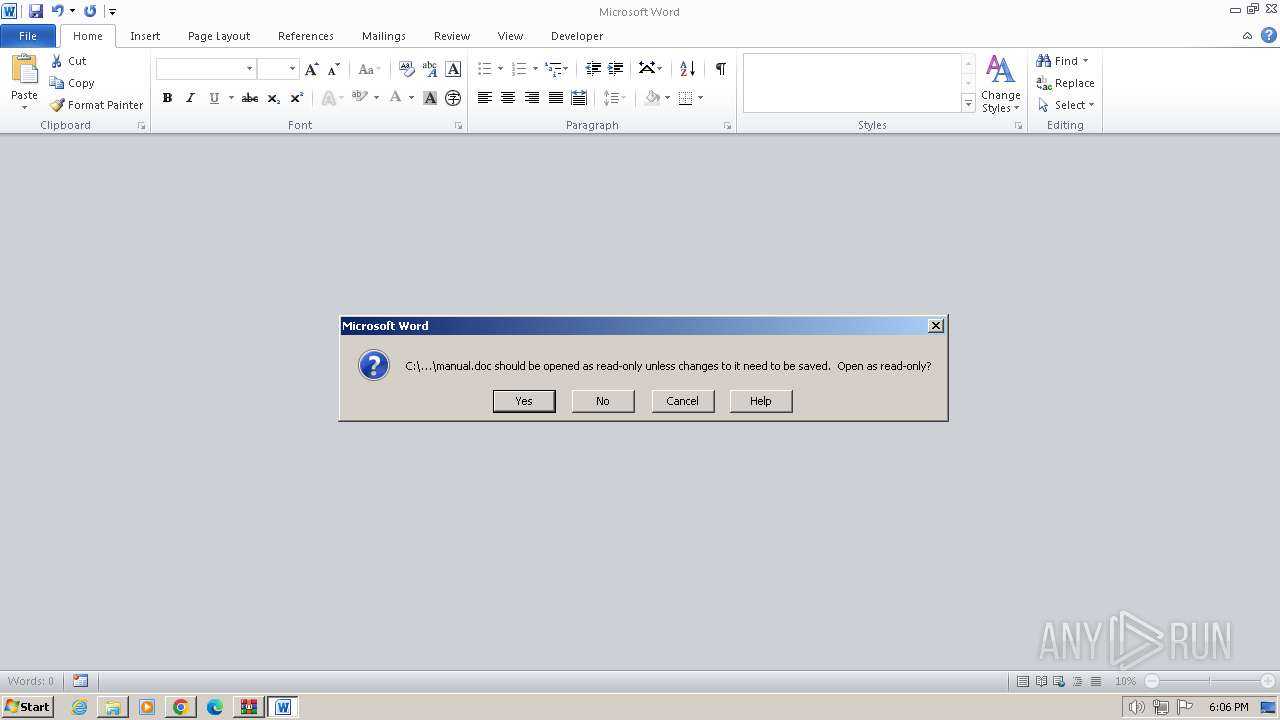Click the Multilevel List icon

click(x=553, y=69)
